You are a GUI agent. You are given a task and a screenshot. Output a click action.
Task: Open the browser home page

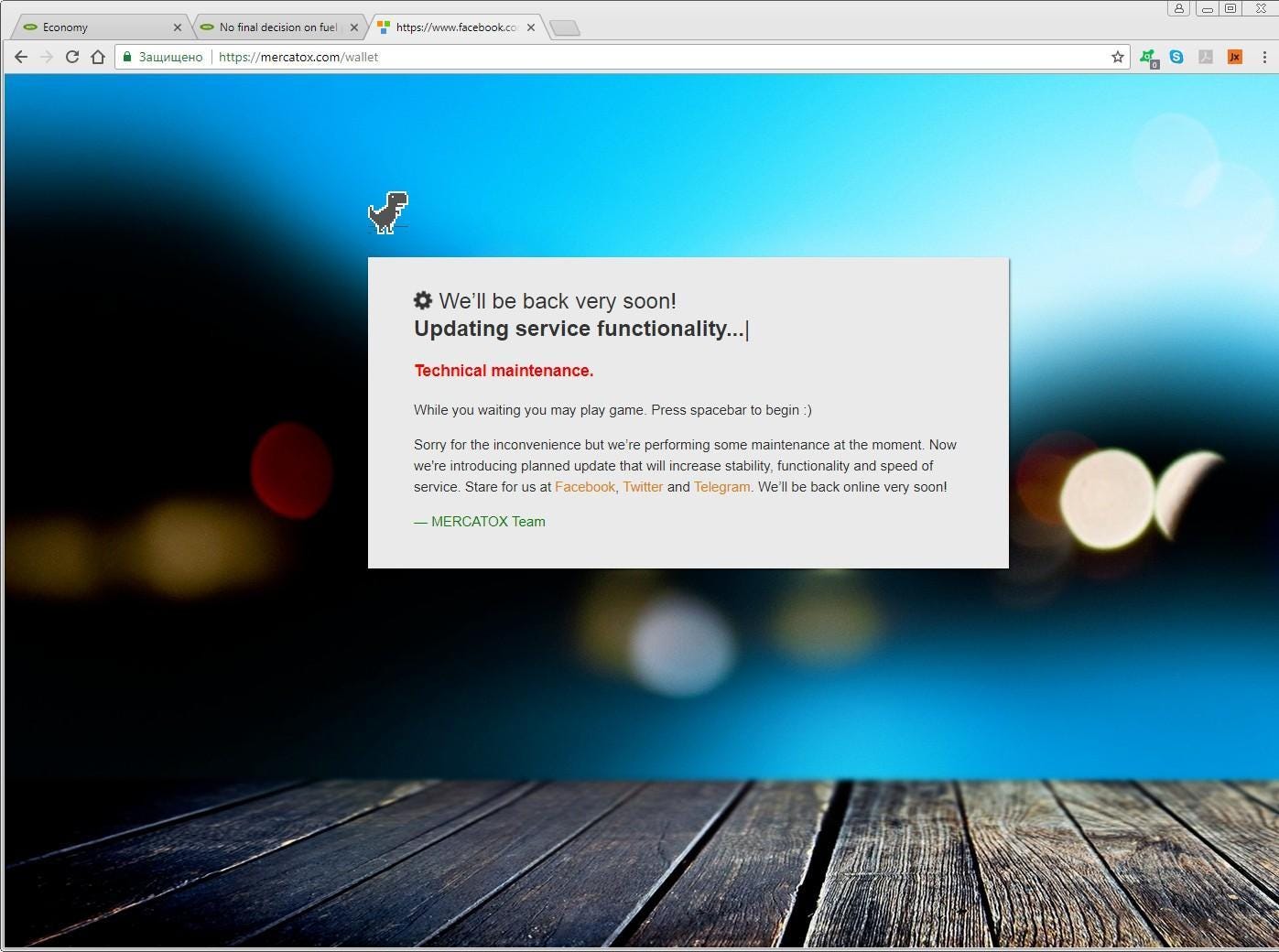(98, 57)
